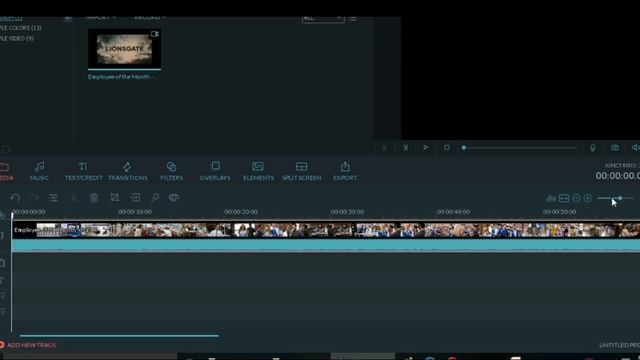Click the preview volume speaker icon
Viewport: 640px width, 360px height.
(x=636, y=148)
